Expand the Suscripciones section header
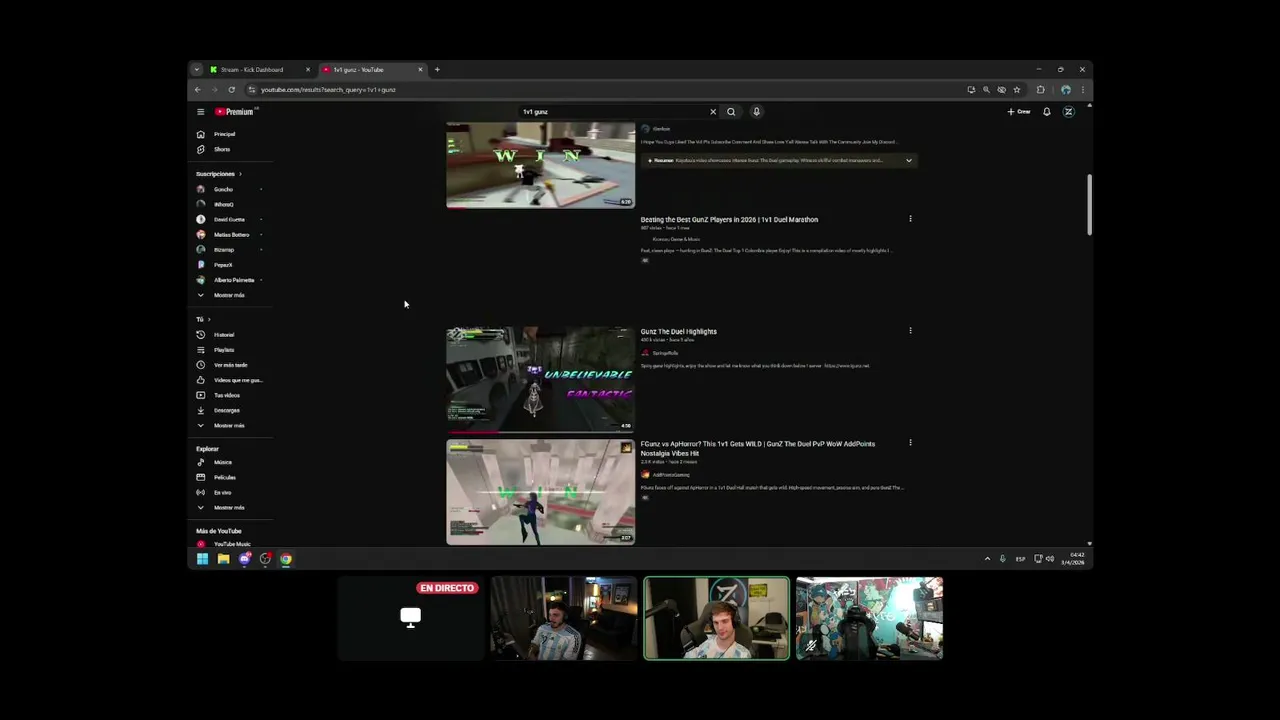This screenshot has height=720, width=1280. 219,174
